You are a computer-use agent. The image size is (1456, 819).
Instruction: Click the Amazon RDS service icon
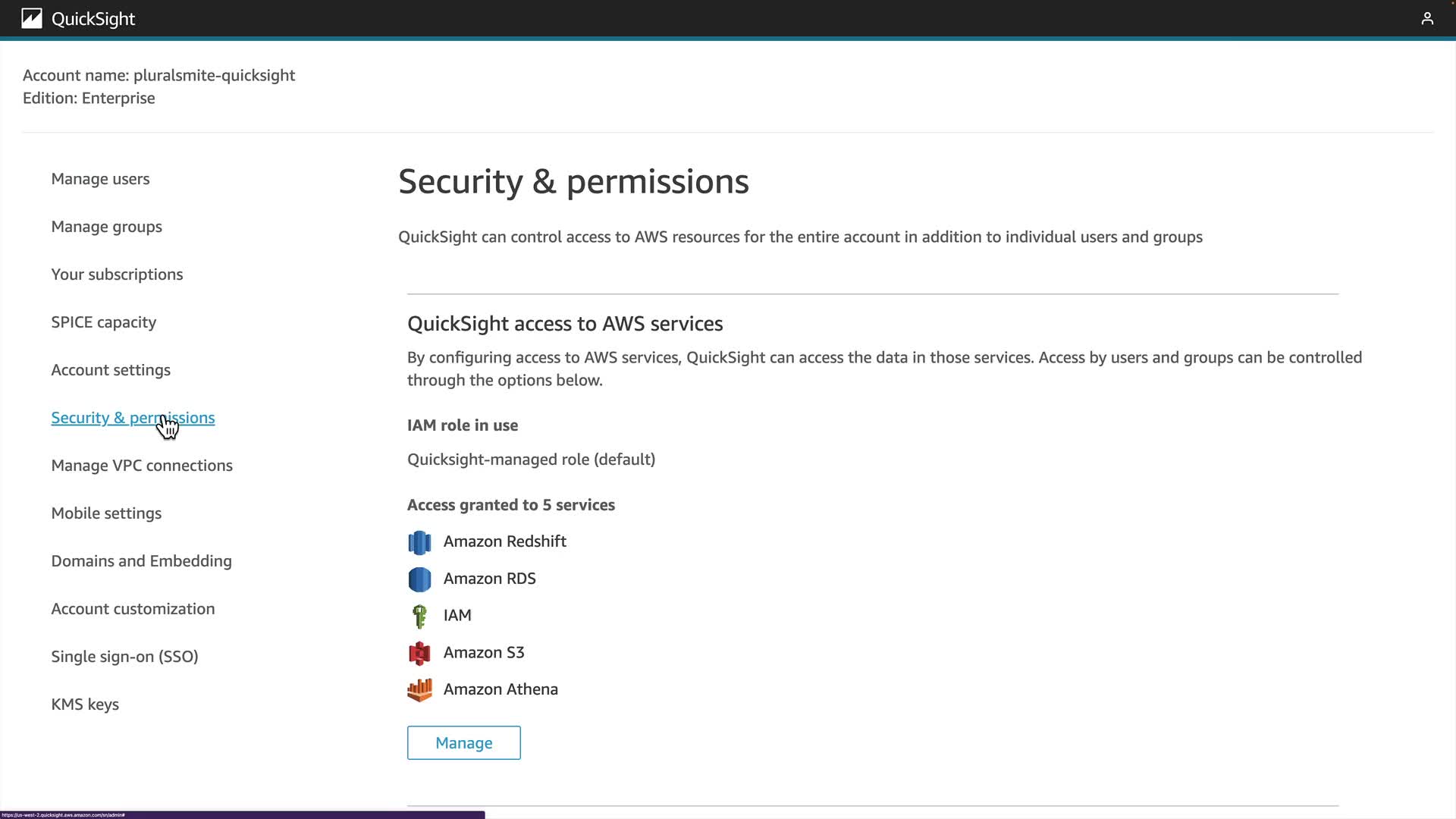419,579
